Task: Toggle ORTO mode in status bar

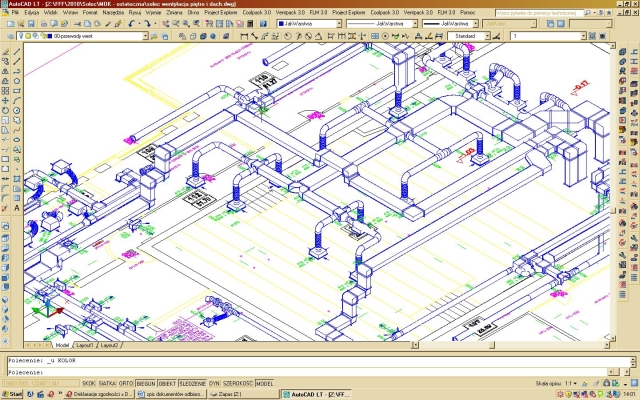Action: coord(127,383)
